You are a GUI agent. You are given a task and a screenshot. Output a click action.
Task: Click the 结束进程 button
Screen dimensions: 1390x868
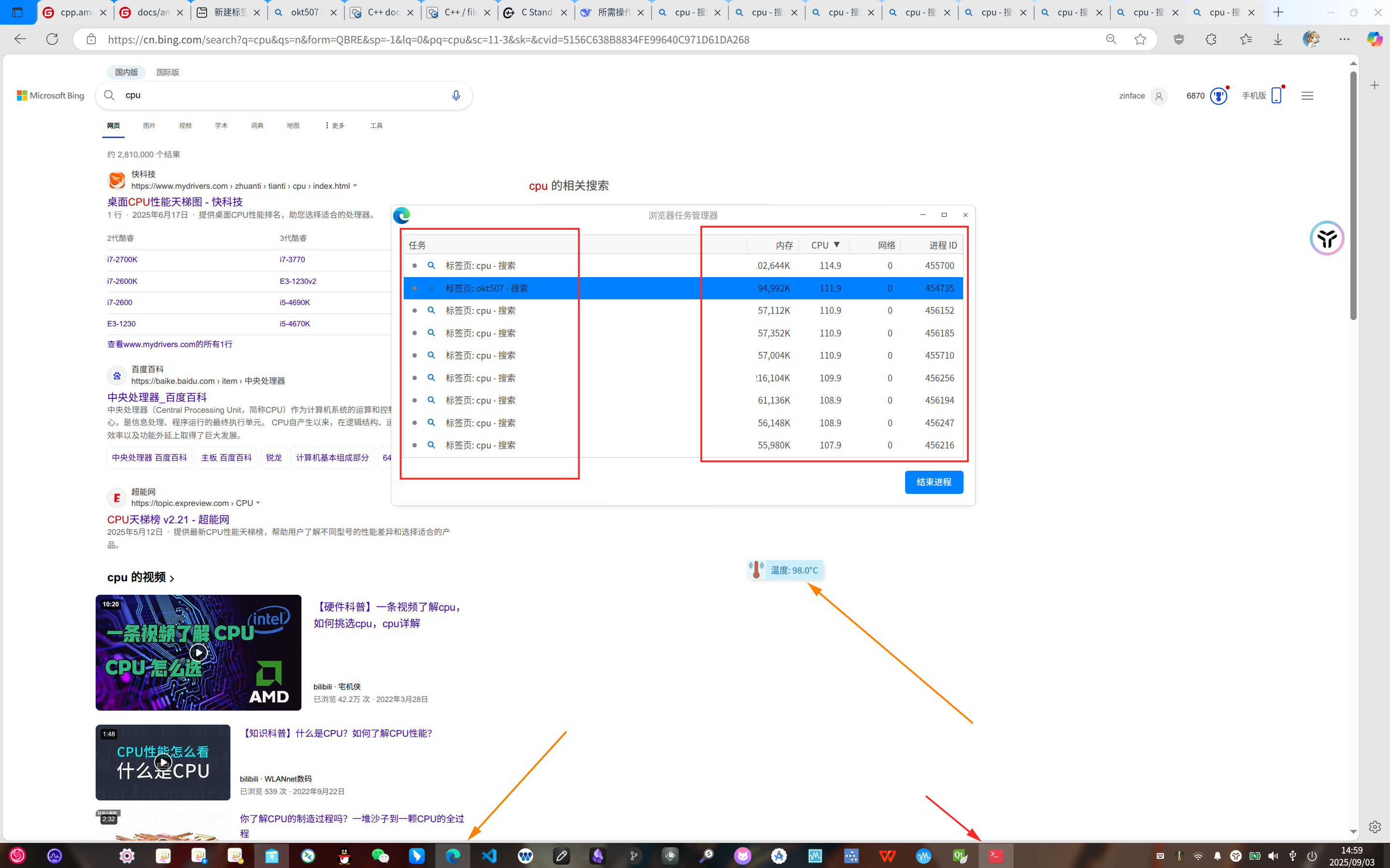click(x=934, y=482)
